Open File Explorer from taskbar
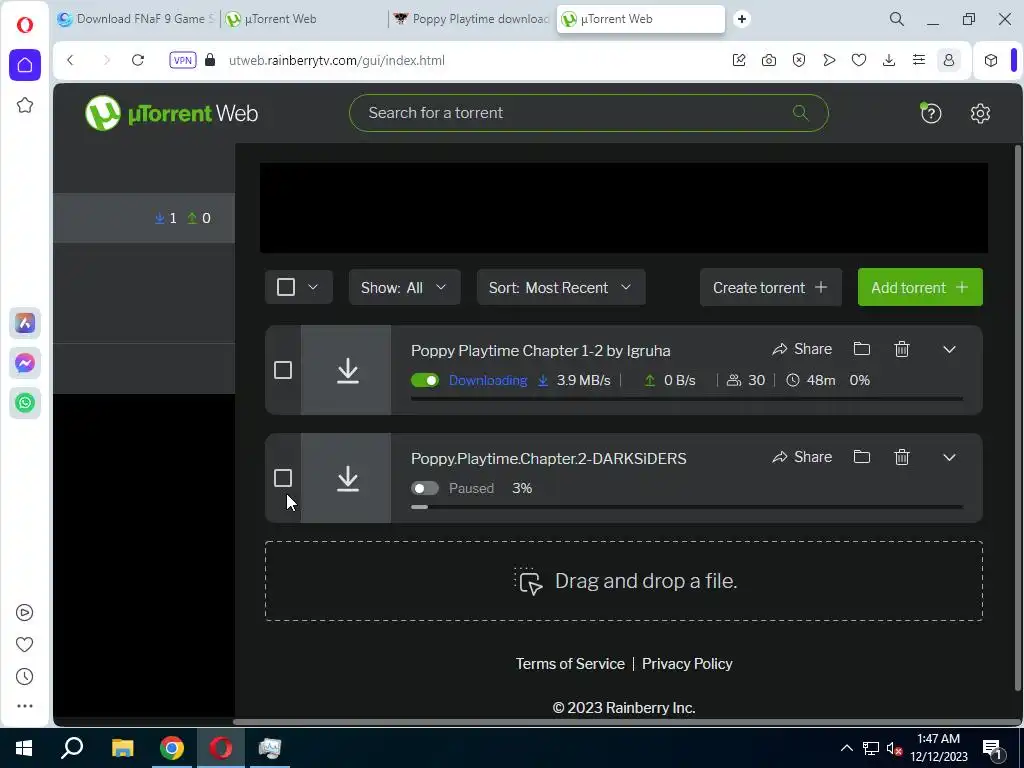1024x768 pixels. [x=122, y=748]
